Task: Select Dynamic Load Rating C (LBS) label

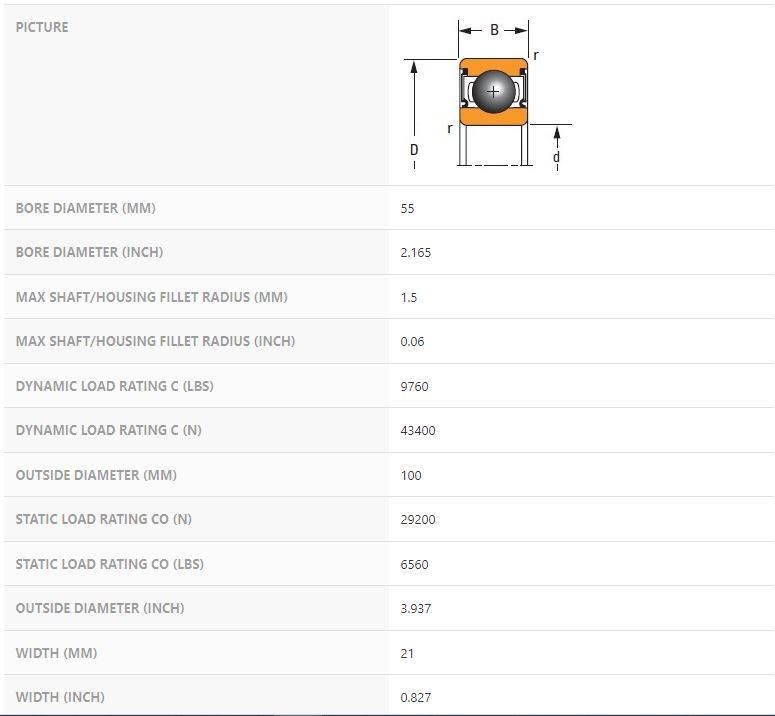Action: pyautogui.click(x=115, y=386)
